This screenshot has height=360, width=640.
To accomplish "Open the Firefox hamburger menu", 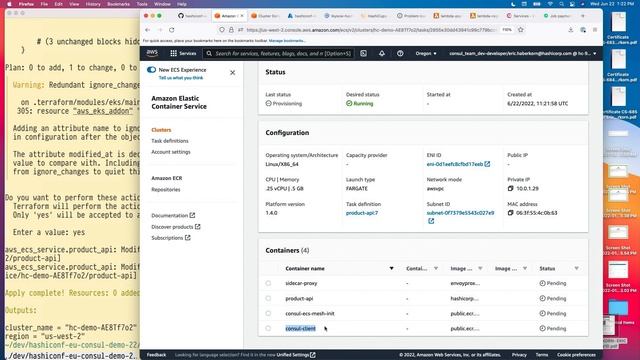I will pyautogui.click(x=595, y=30).
